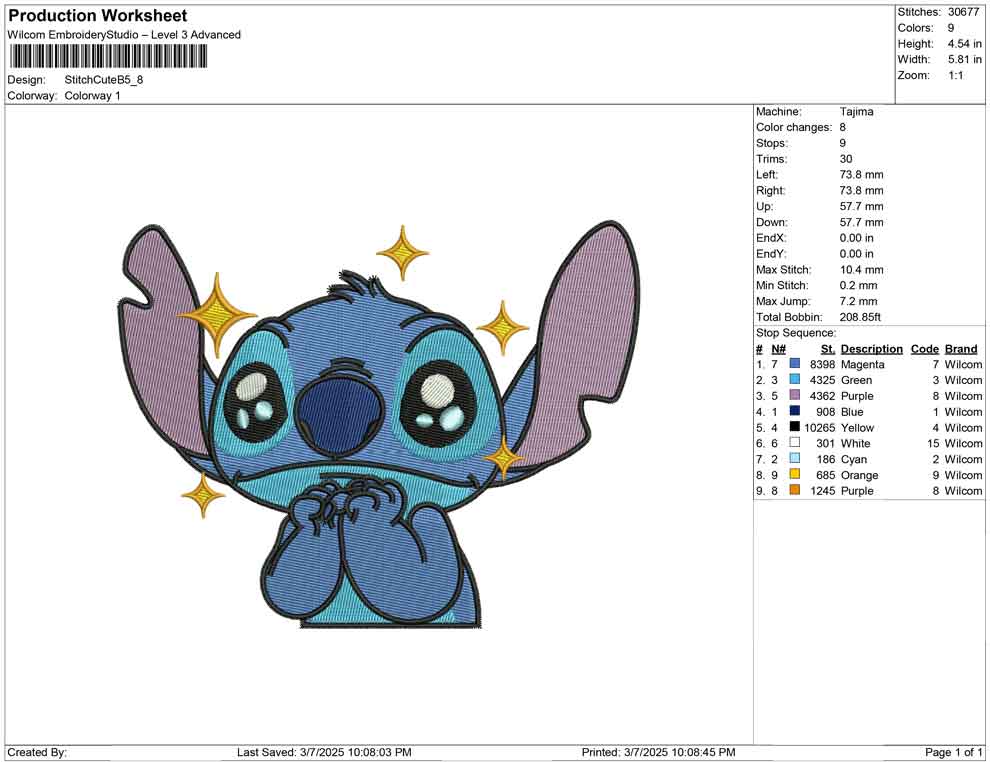Pick the dark Blue swatch in stop 4
This screenshot has width=990, height=762.
pos(795,411)
